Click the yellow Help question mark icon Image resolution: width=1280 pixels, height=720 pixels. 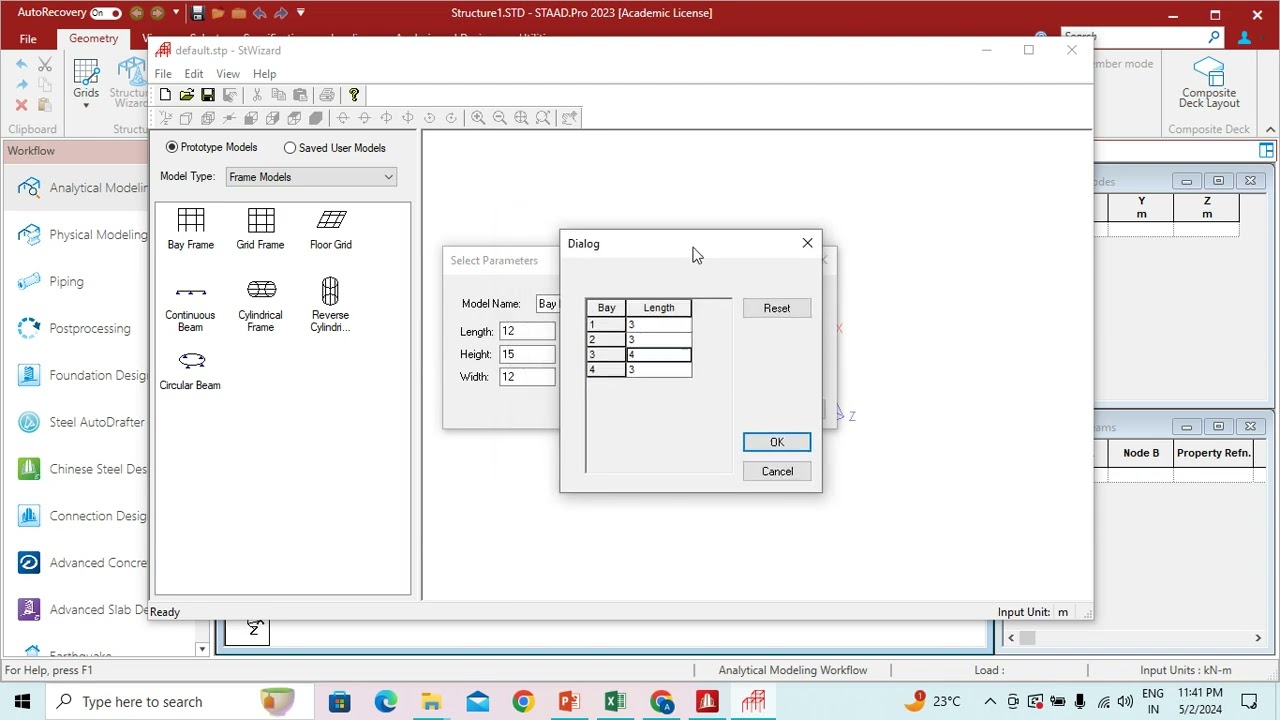354,95
